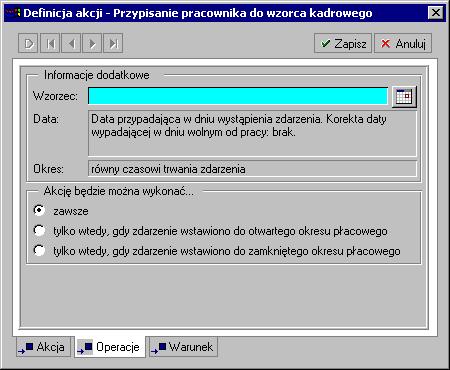450x370 pixels.
Task: Click the application icon in the title bar
Action: tap(13, 13)
